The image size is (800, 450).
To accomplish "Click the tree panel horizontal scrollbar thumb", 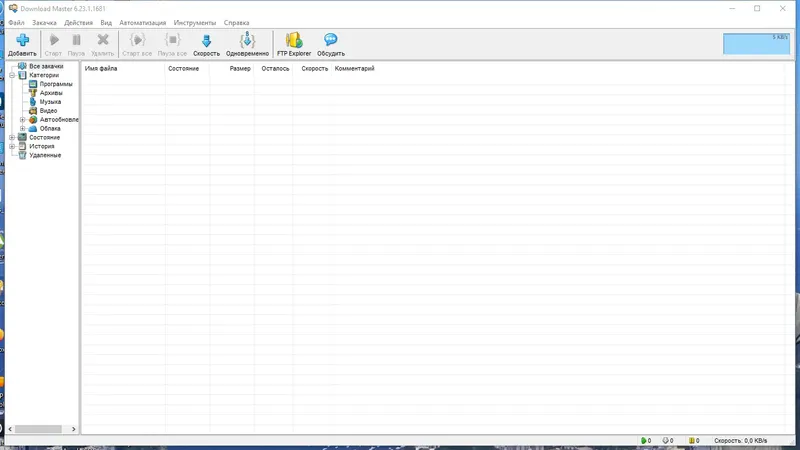I will (x=38, y=429).
